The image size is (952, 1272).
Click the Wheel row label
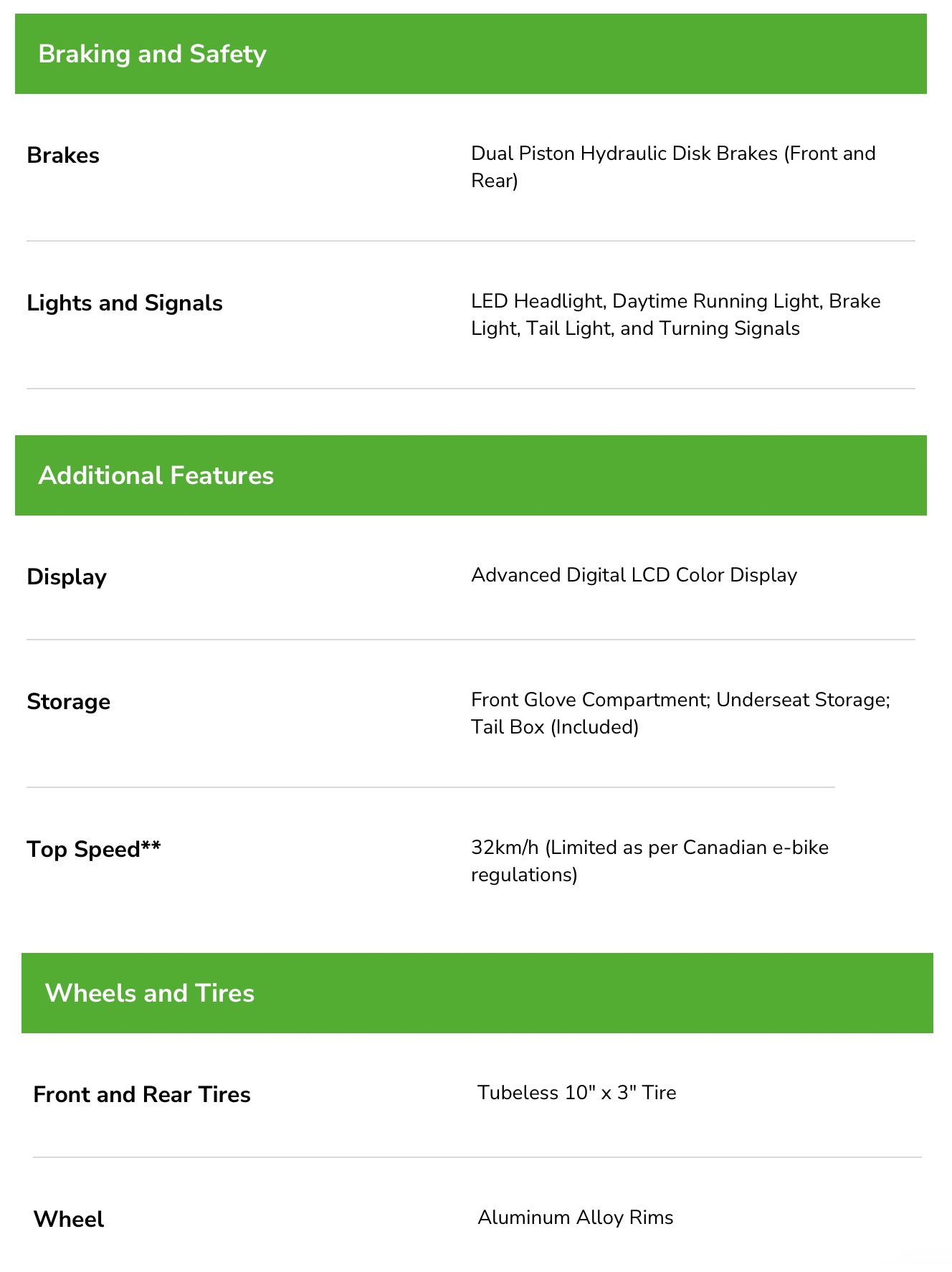(69, 1220)
